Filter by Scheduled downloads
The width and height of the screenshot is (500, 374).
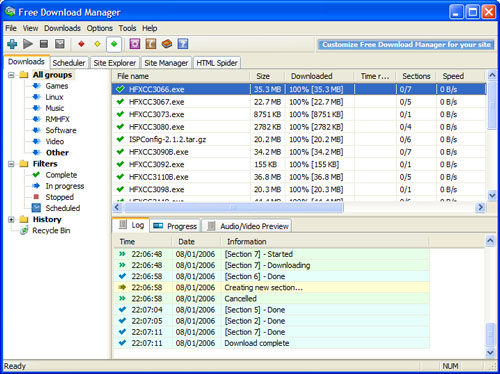point(63,208)
